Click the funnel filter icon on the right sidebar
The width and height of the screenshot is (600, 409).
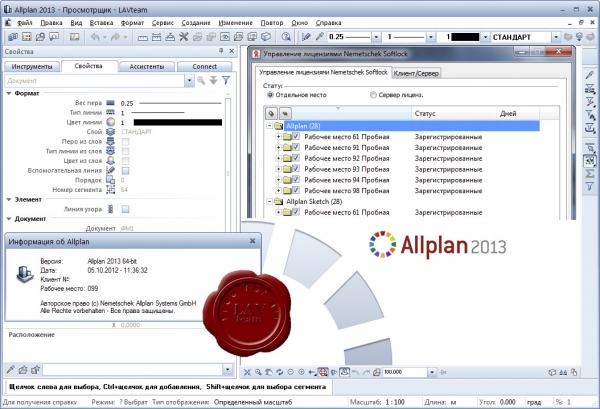[590, 186]
